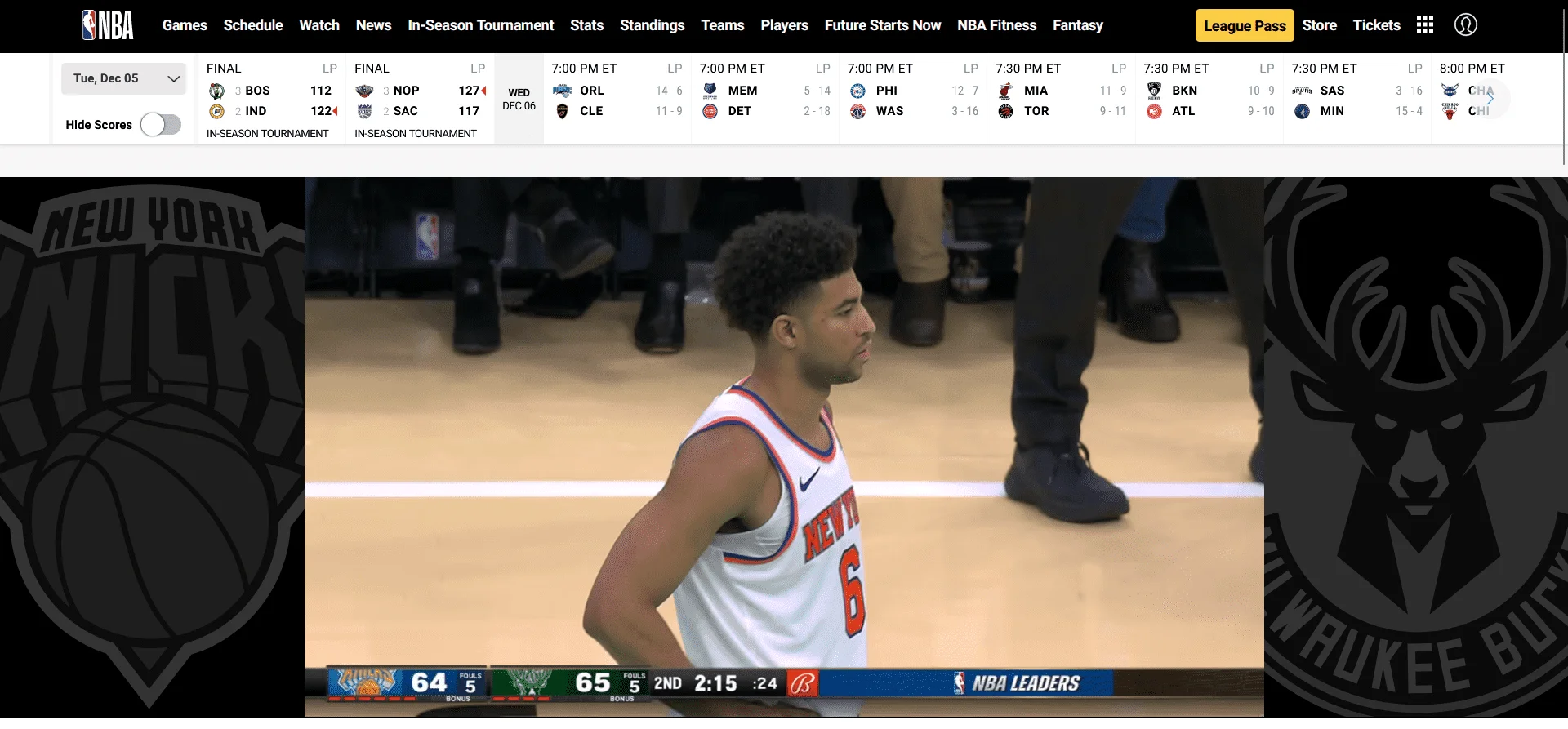This screenshot has height=729, width=1568.
Task: Click the Memphis Grizzlies team logo
Action: [710, 91]
